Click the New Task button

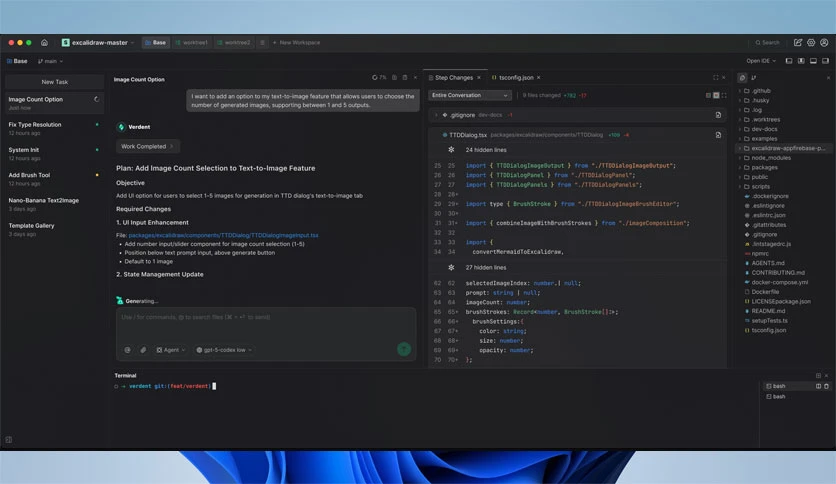pyautogui.click(x=54, y=82)
